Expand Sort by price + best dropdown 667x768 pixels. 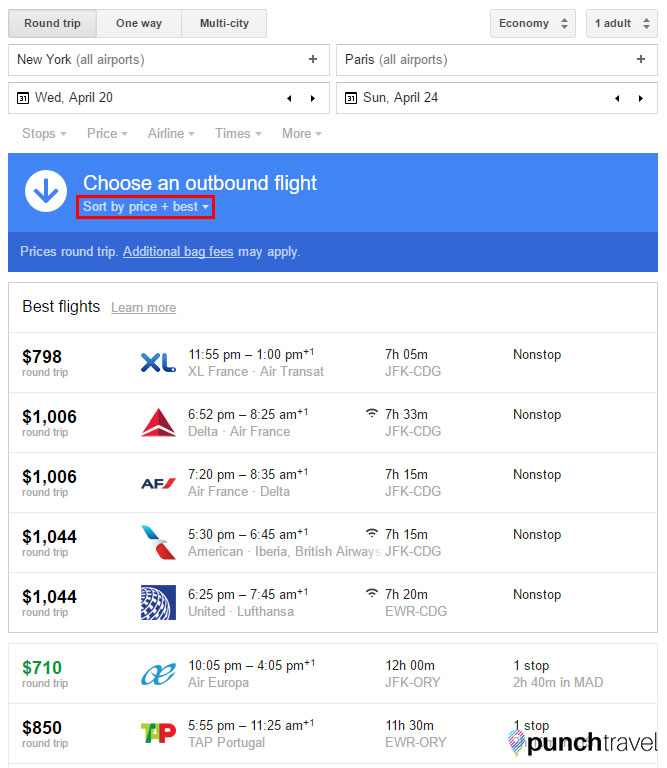(x=145, y=207)
